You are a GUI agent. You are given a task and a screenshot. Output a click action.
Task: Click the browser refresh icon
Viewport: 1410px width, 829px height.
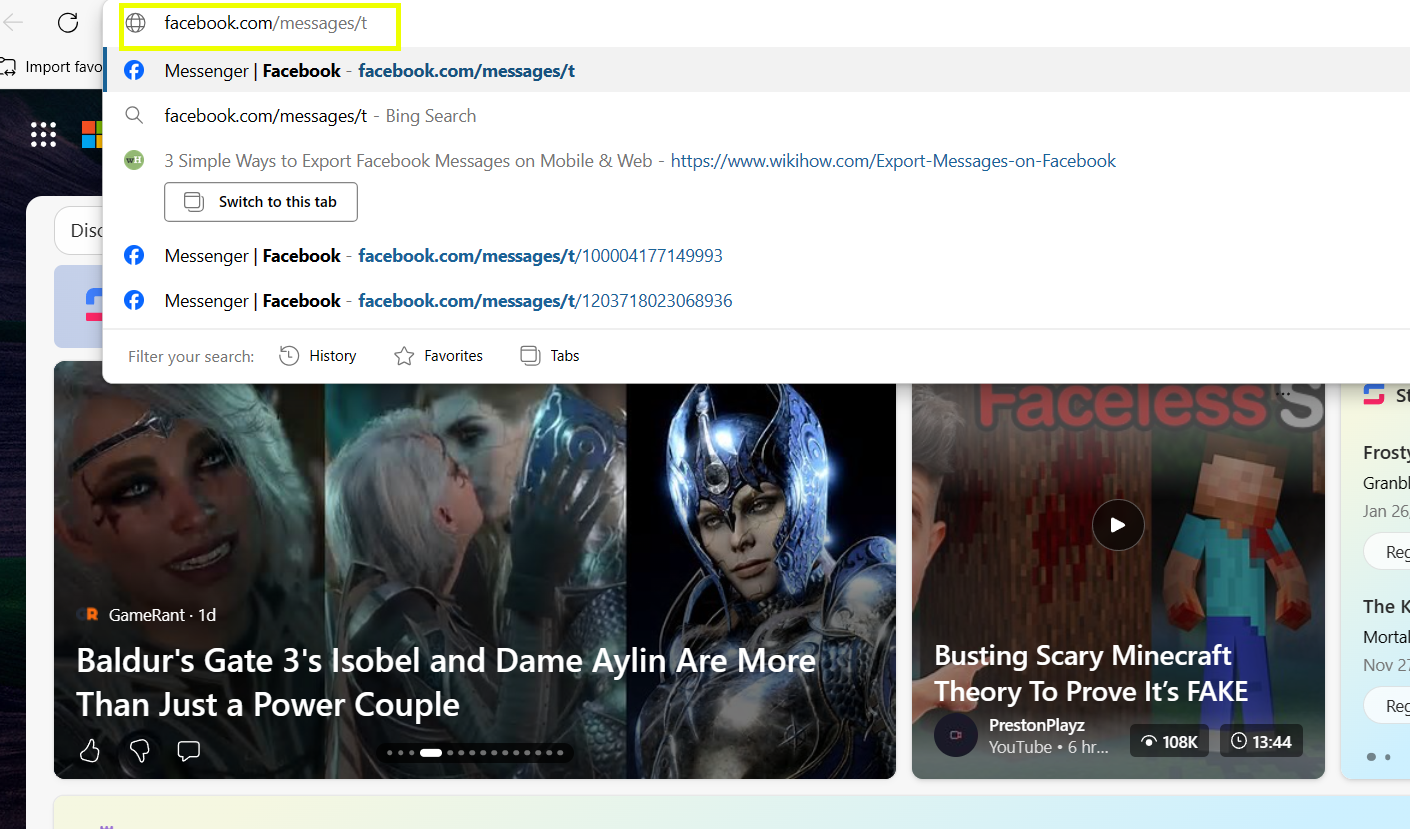[67, 22]
